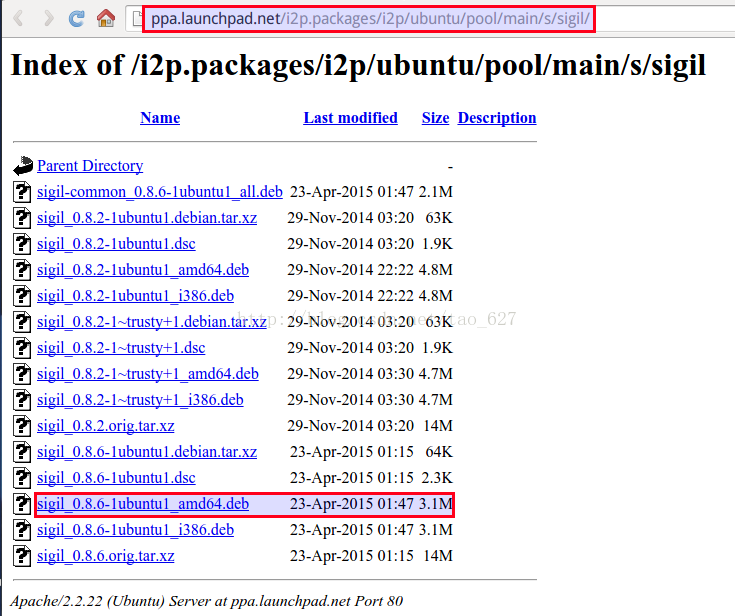The height and width of the screenshot is (616, 735).
Task: Download sigil_0.8.2-1ubuntu1_i386.deb
Action: 135,296
